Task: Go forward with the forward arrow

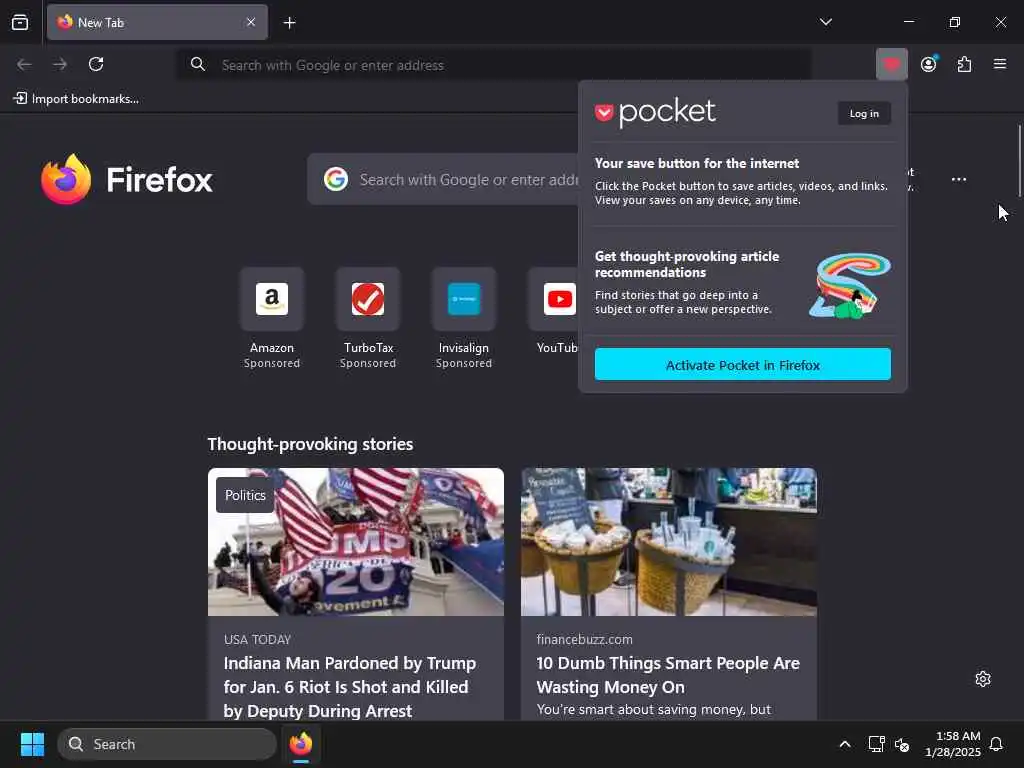Action: [x=60, y=64]
